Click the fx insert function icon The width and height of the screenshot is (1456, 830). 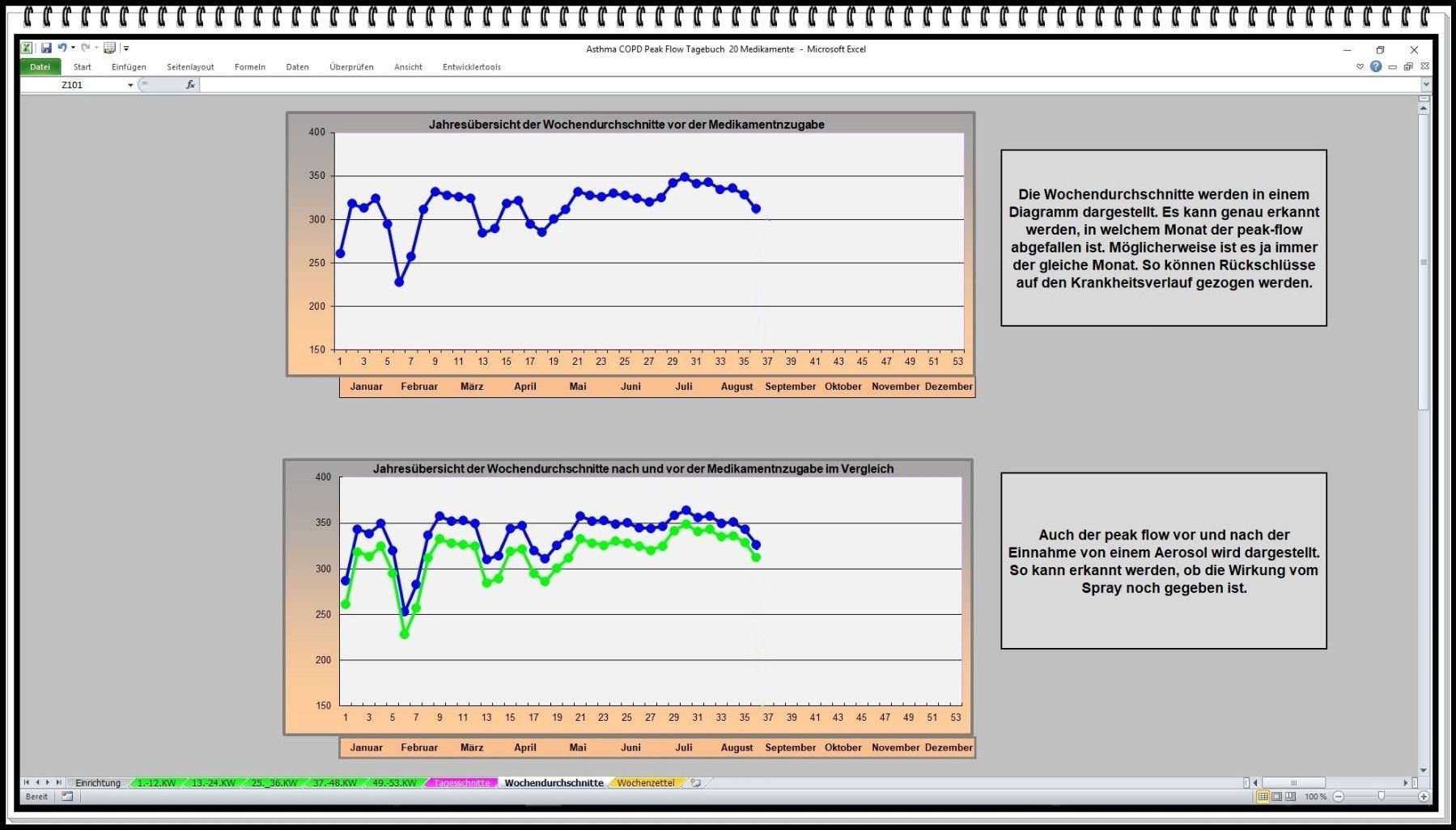click(190, 85)
